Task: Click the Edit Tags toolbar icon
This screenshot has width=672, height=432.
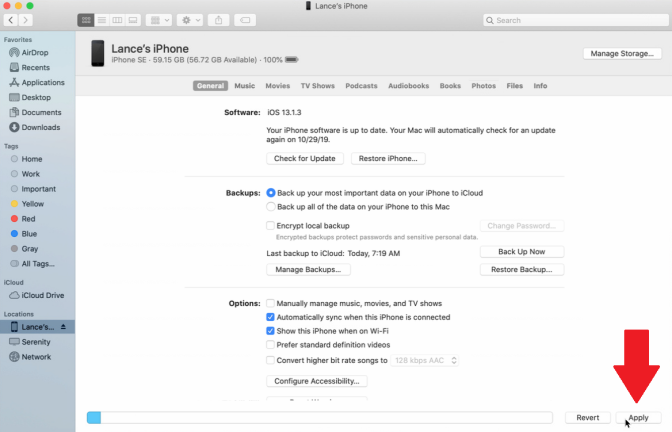Action: coord(245,20)
